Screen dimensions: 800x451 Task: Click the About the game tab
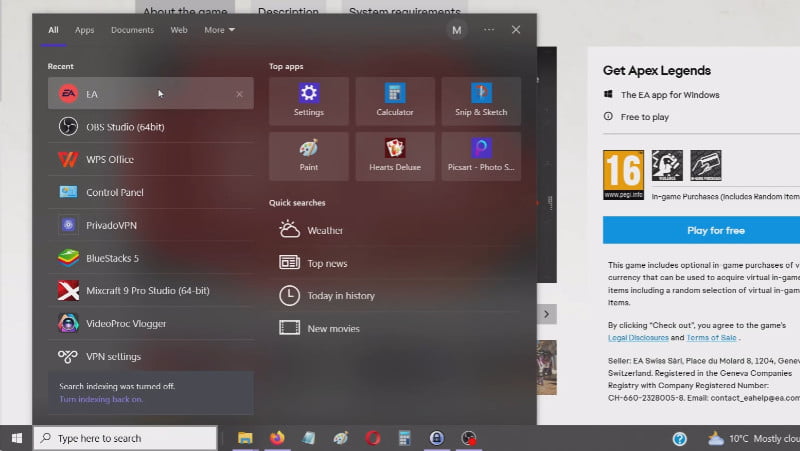[185, 10]
